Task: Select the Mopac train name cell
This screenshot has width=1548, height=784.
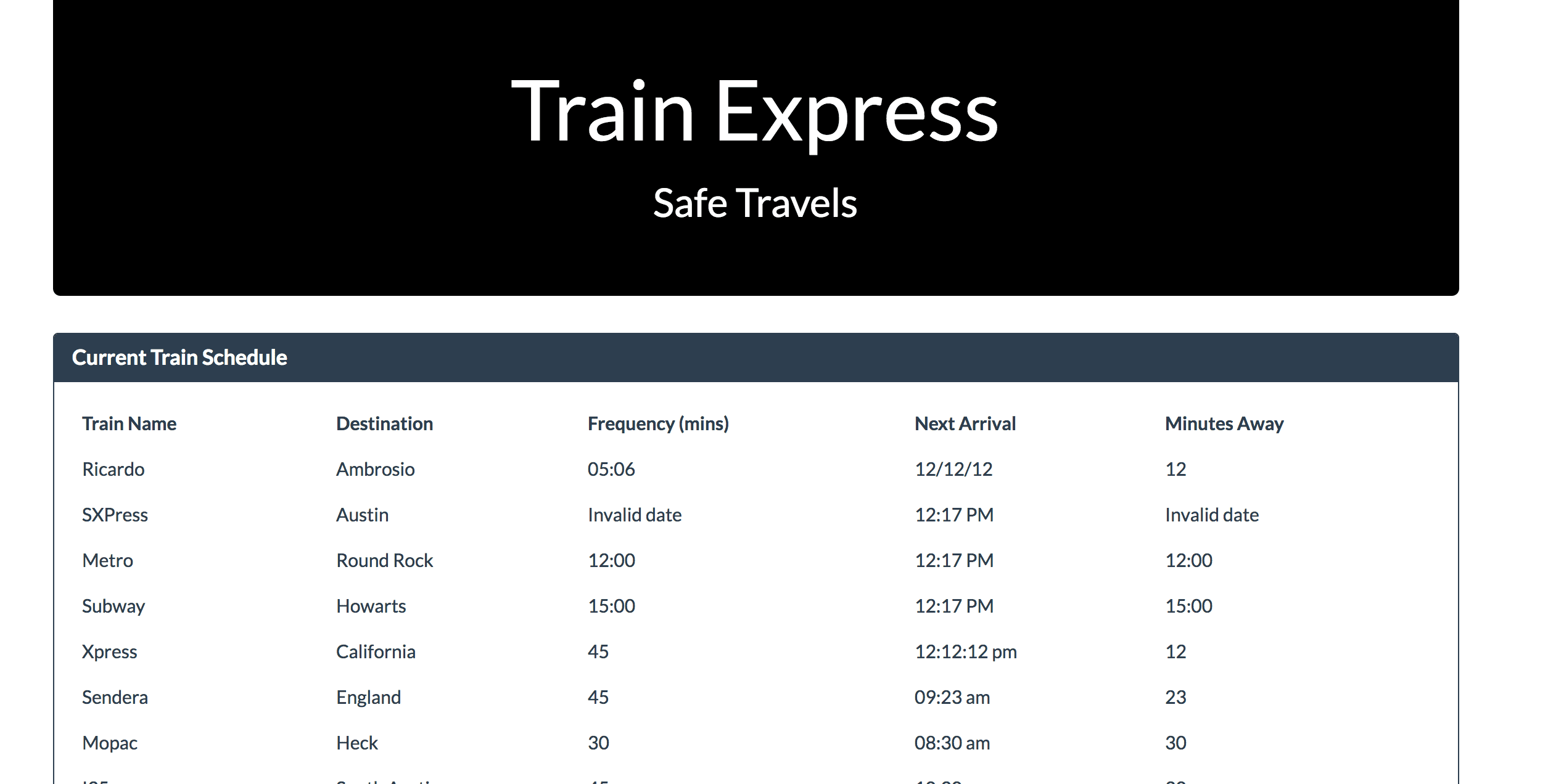Action: point(110,743)
